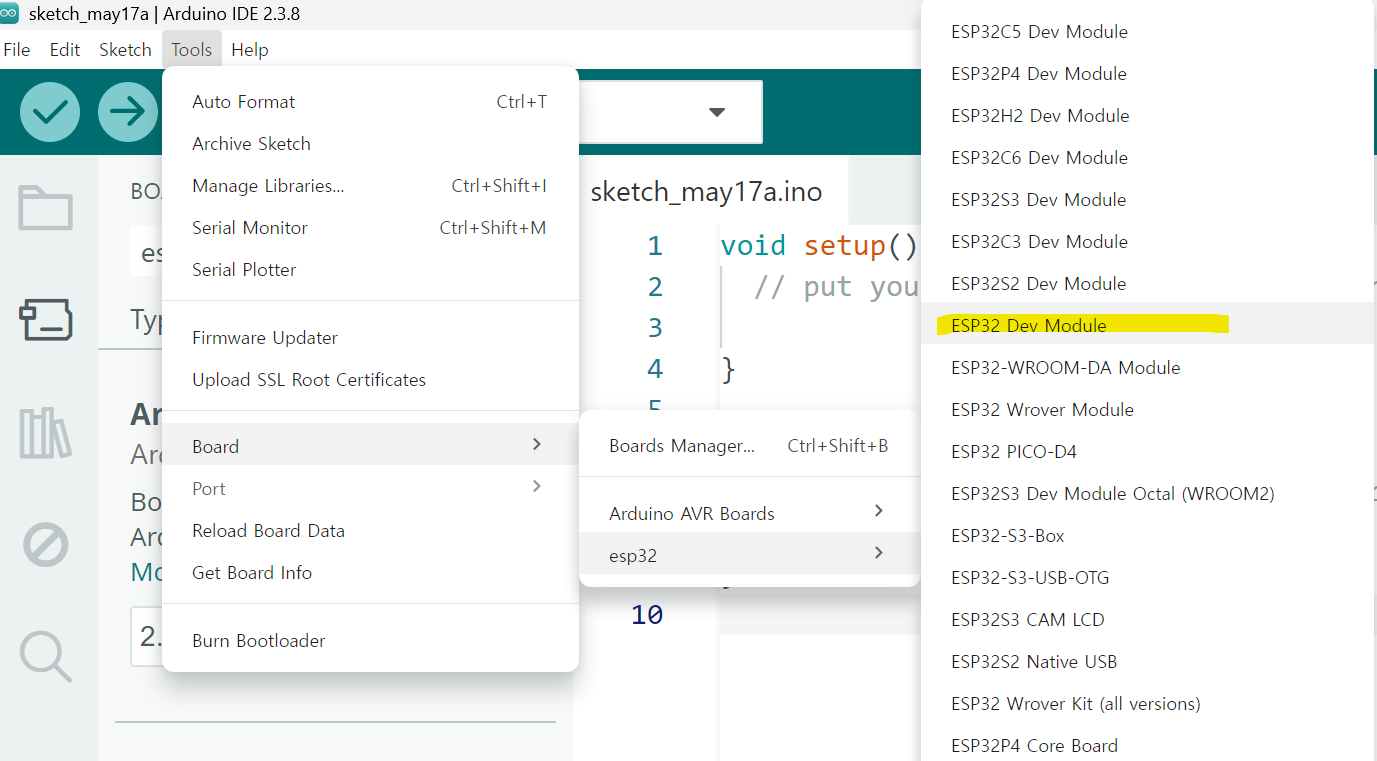This screenshot has height=761, width=1377.
Task: Open the Sketchbook folder sidebar icon
Action: point(46,208)
